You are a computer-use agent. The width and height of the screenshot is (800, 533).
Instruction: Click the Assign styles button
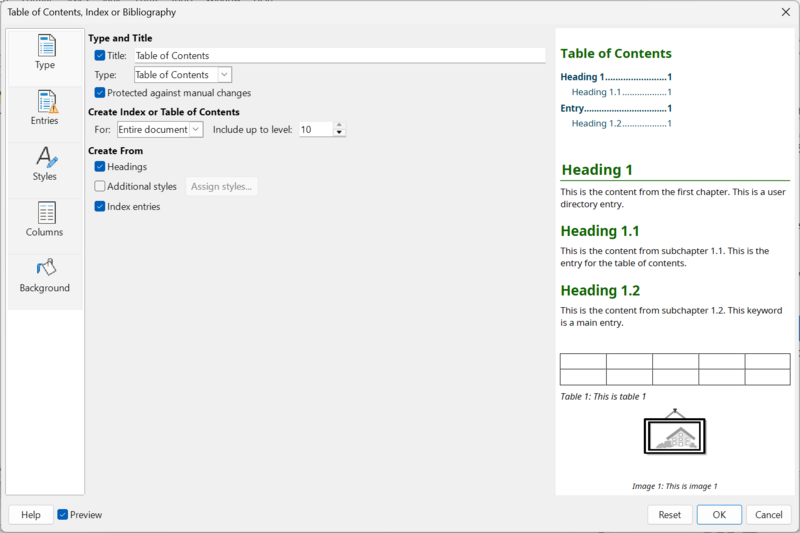(x=221, y=187)
